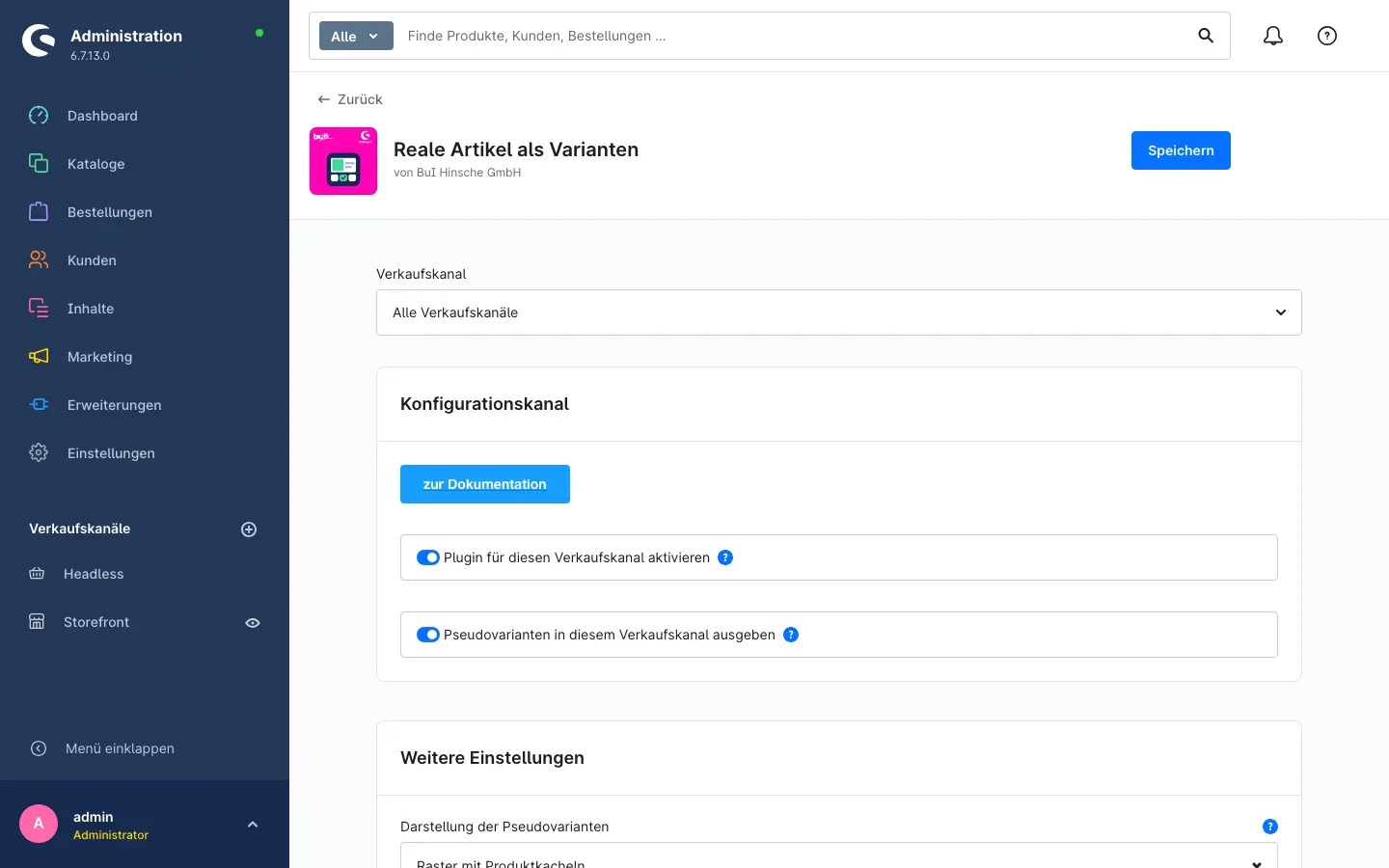Open Darstellung der Pseudovarianten dropdown
The height and width of the screenshot is (868, 1389).
click(839, 856)
